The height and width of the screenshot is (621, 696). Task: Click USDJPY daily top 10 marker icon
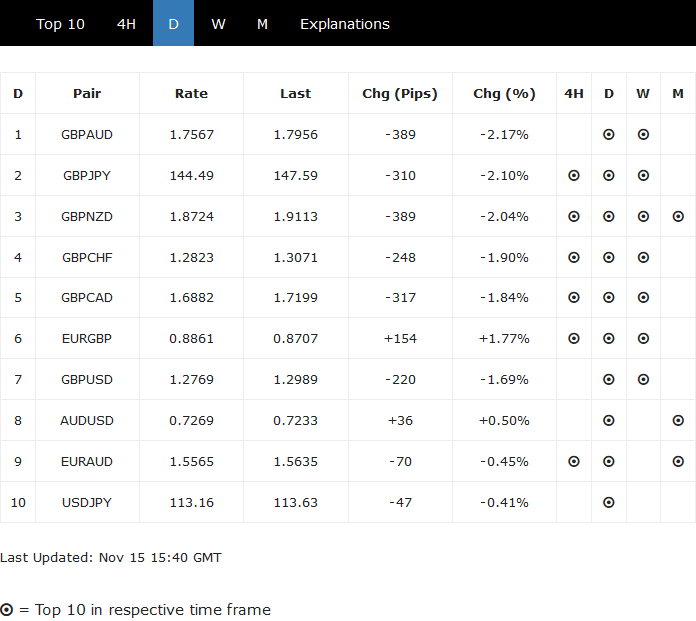[x=609, y=502]
